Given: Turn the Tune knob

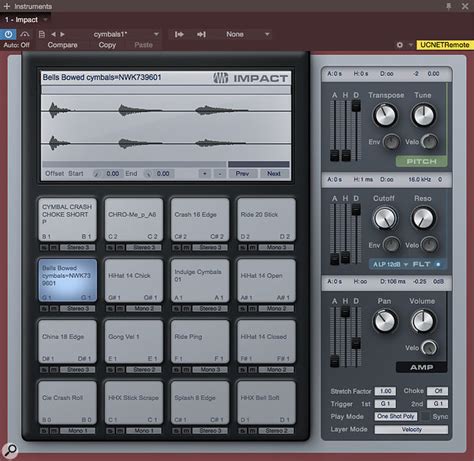Looking at the screenshot, I should pyautogui.click(x=424, y=115).
